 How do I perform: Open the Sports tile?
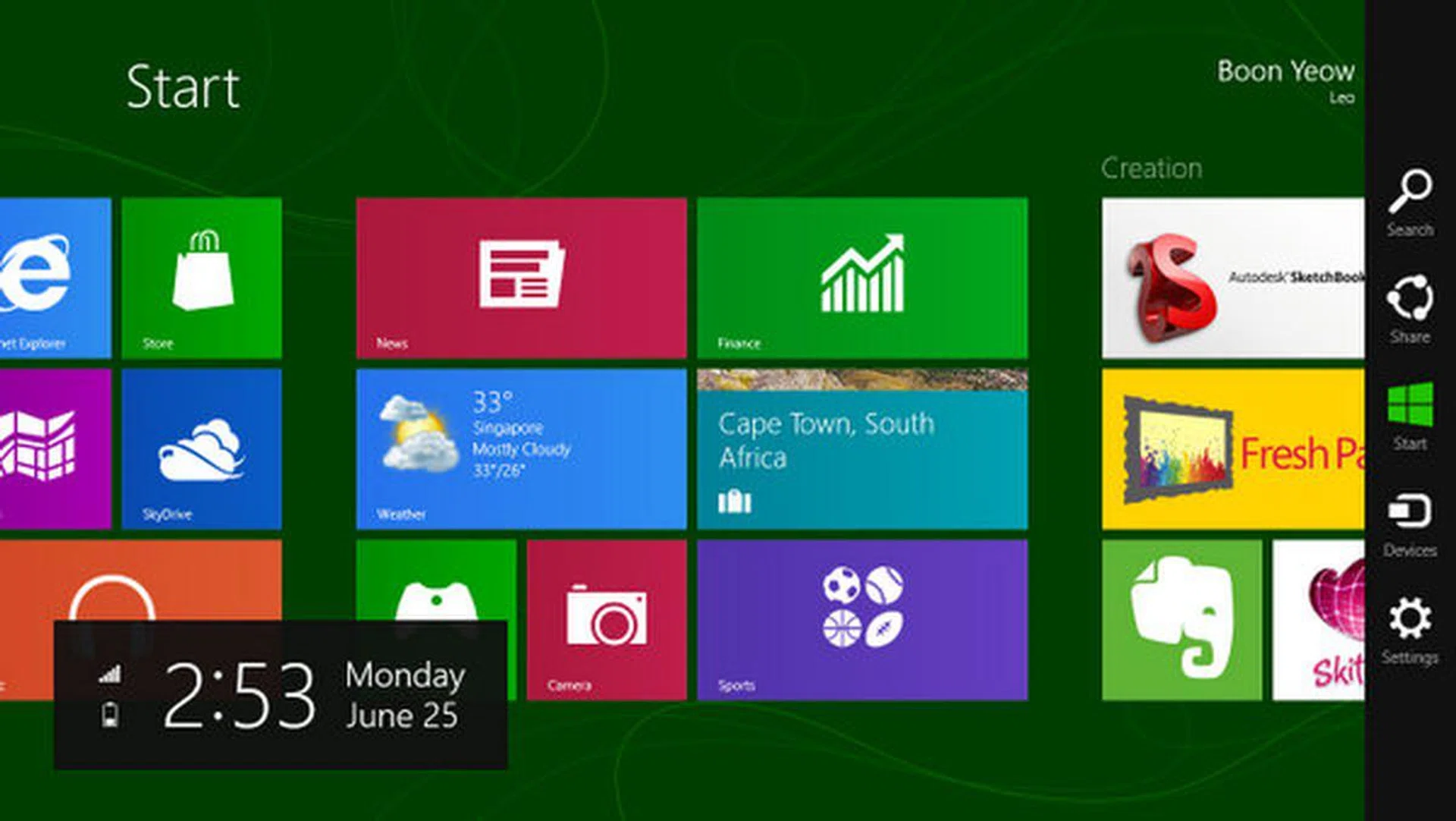point(862,619)
